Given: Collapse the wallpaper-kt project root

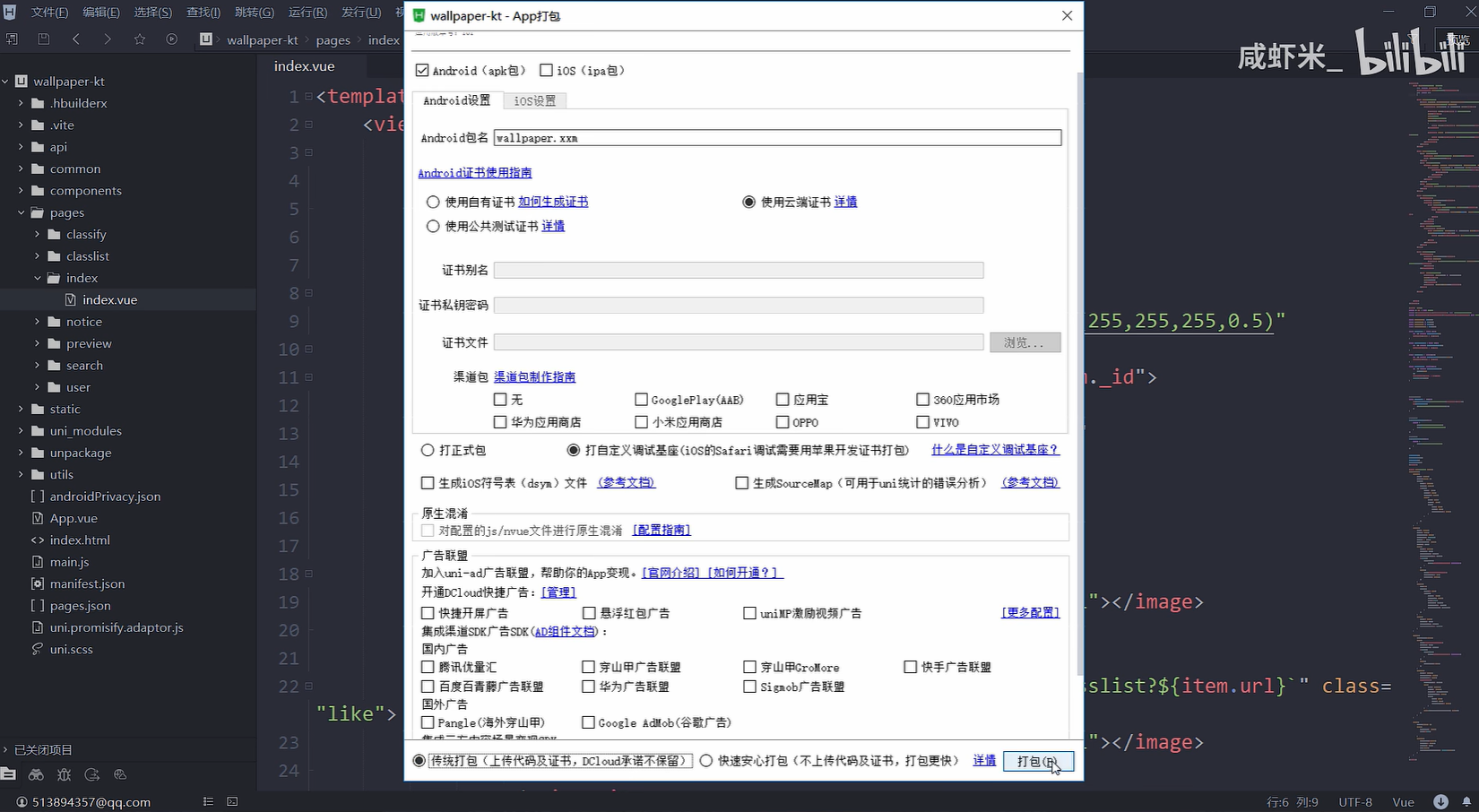Looking at the screenshot, I should (5, 81).
